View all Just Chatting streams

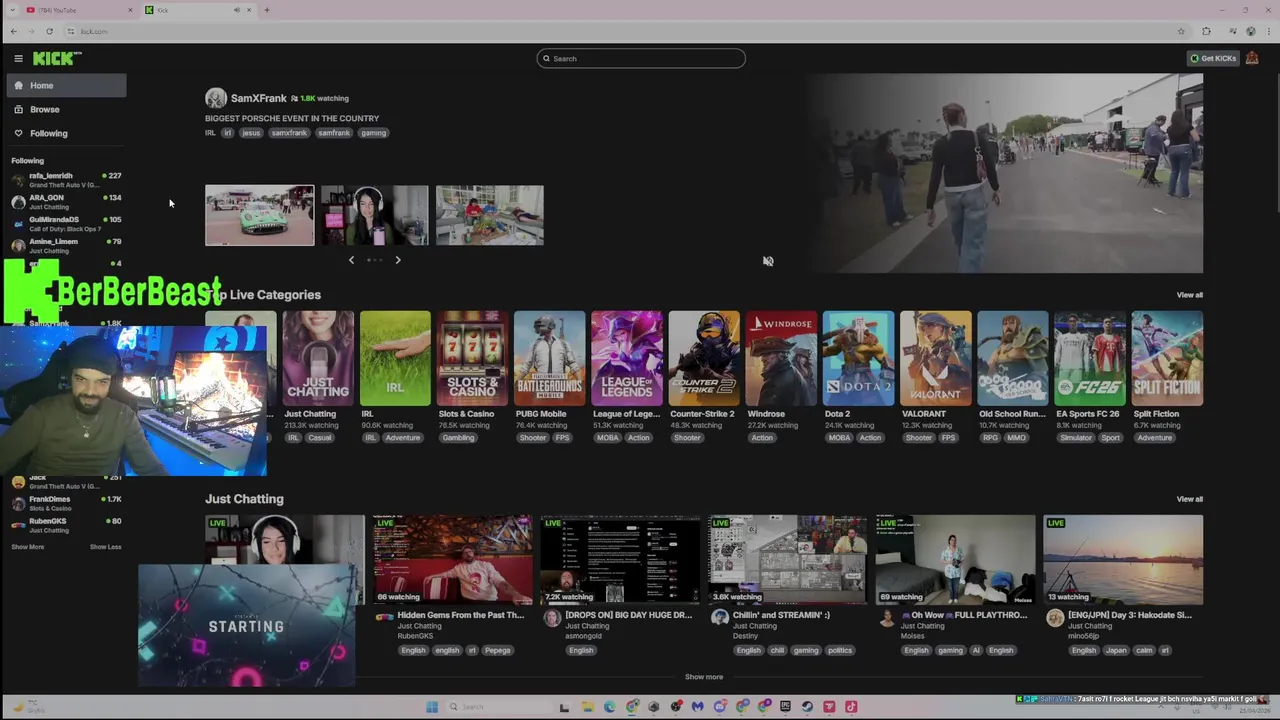(x=1189, y=499)
